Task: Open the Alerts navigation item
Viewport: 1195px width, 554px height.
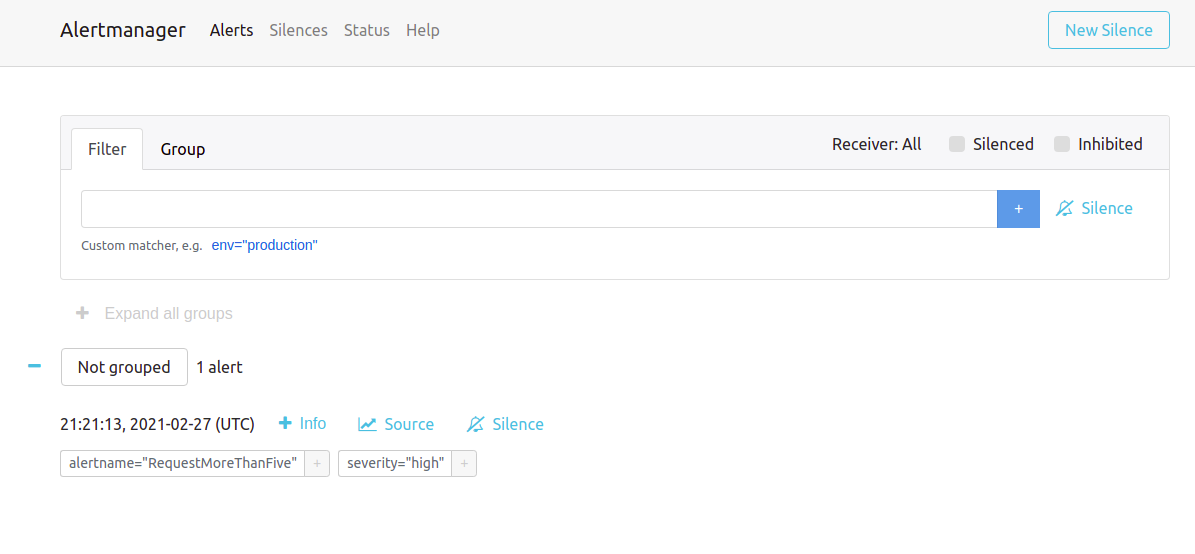Action: [232, 30]
